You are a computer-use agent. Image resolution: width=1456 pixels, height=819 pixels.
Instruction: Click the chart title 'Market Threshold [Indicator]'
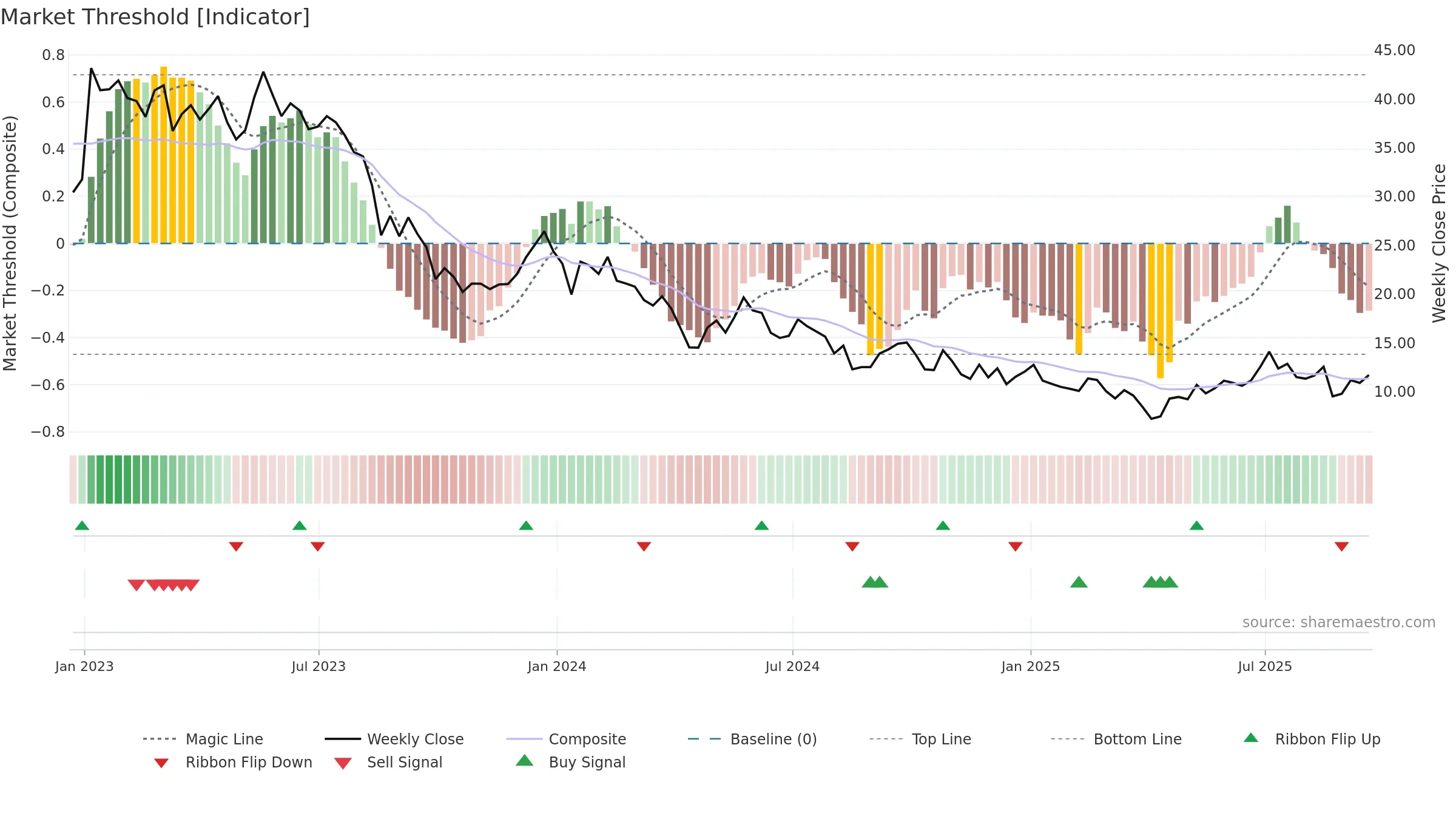pyautogui.click(x=155, y=17)
